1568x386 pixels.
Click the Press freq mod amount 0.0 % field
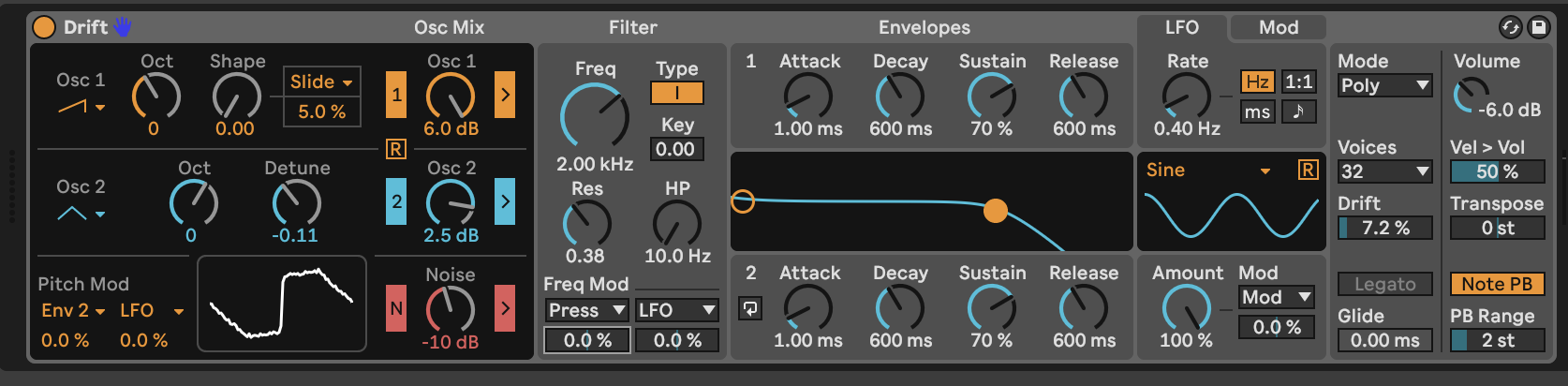point(587,340)
